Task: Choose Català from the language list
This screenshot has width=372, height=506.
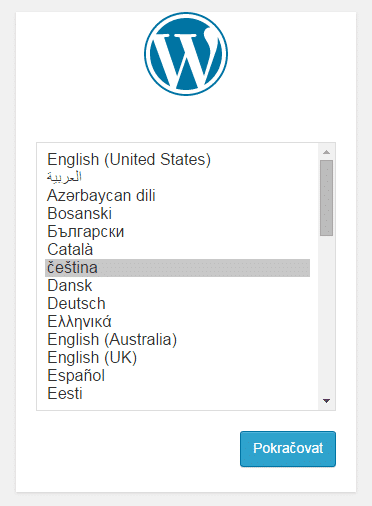Action: click(x=177, y=249)
